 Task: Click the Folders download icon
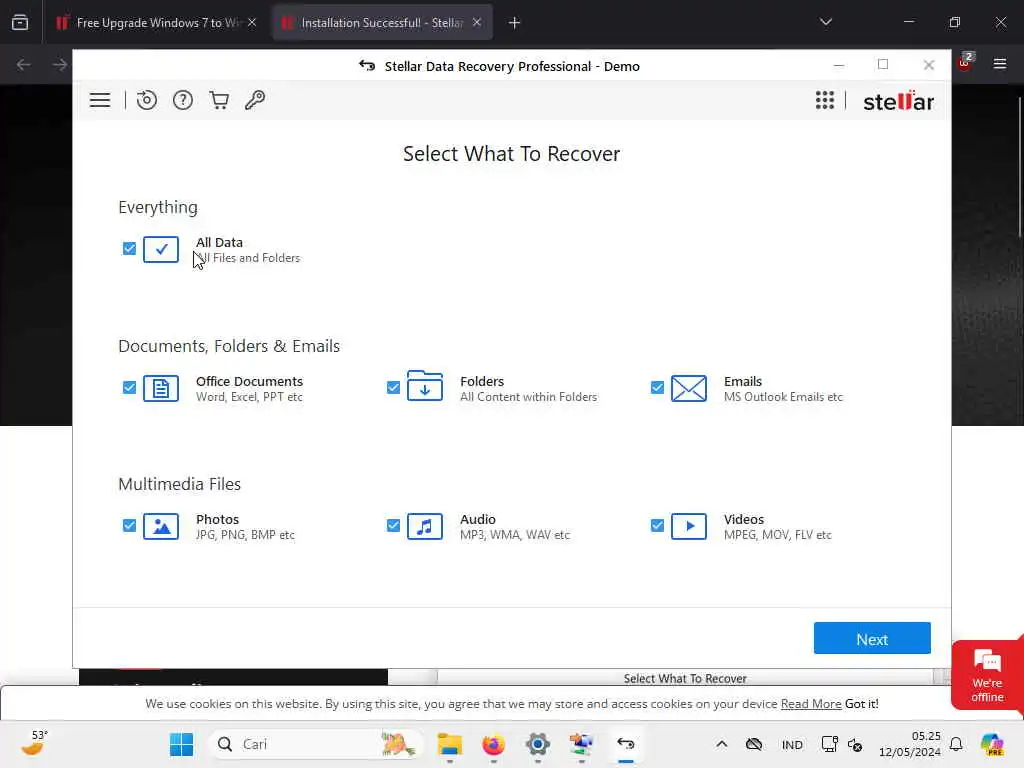[x=424, y=386]
